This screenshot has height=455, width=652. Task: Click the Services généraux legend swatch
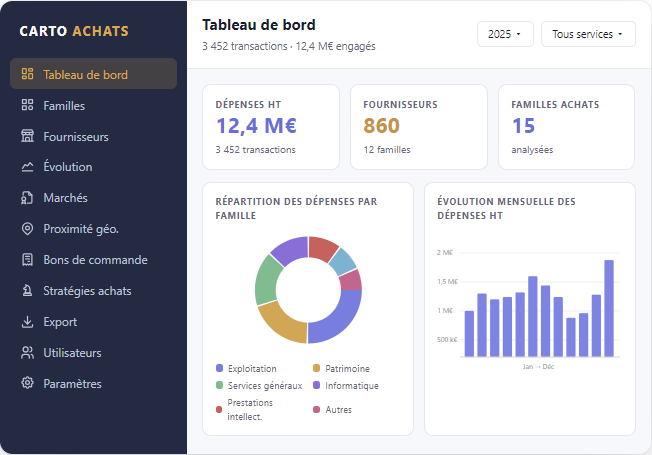click(x=220, y=385)
